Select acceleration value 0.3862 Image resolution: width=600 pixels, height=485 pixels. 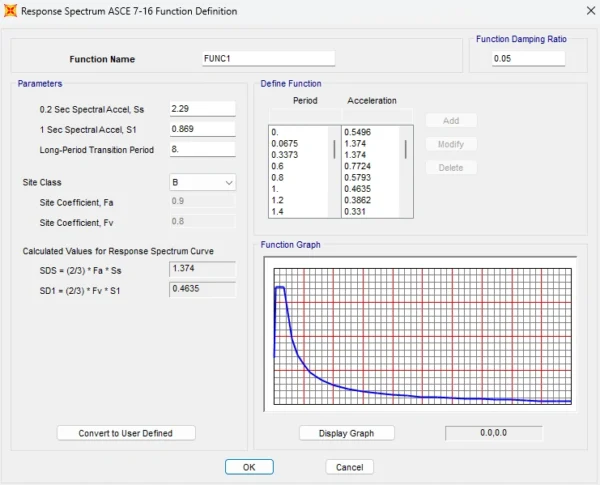357,200
